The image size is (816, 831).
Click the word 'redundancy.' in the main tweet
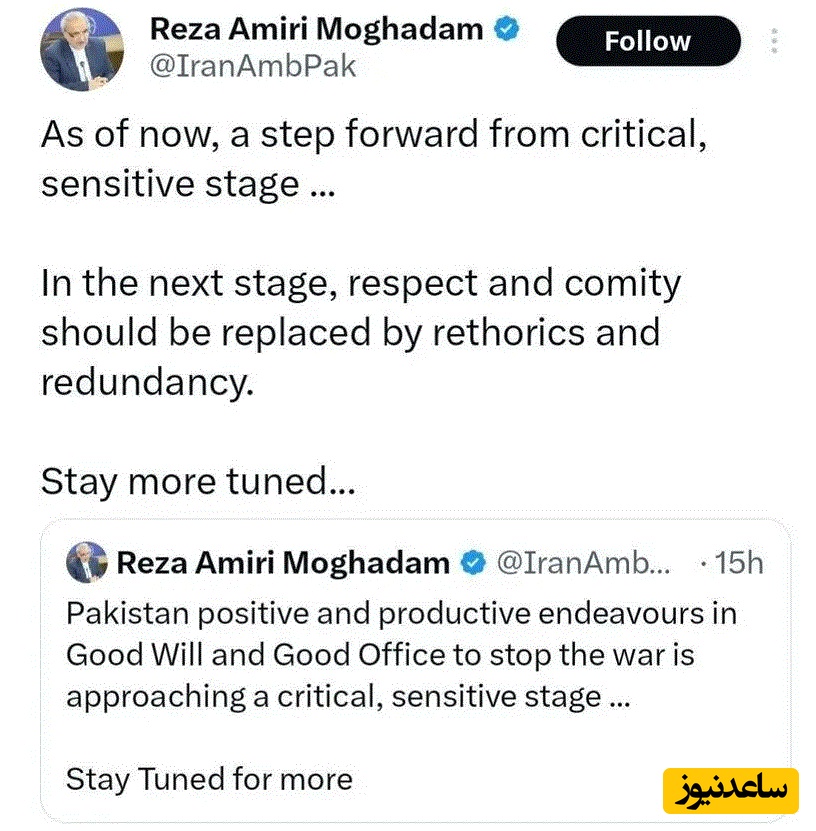click(x=144, y=380)
